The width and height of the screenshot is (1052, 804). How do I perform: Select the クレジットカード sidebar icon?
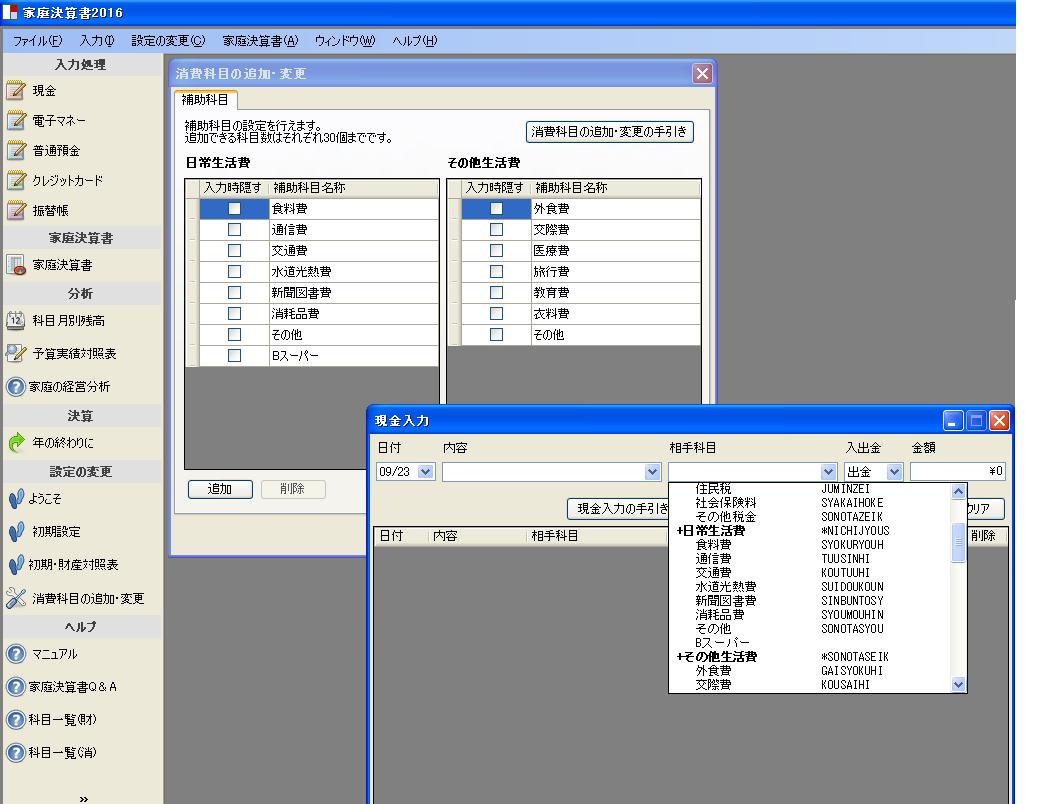(16, 181)
